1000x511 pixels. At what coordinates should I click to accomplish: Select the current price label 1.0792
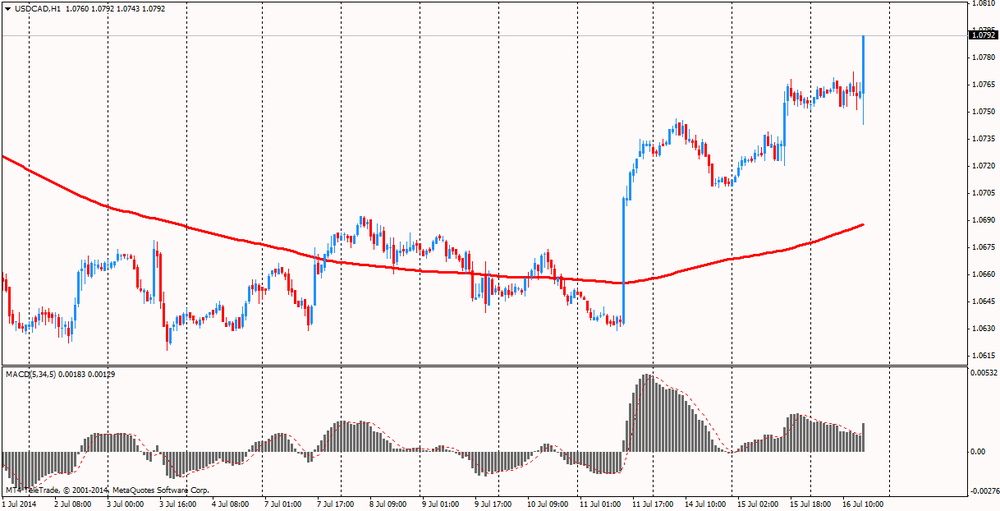pos(982,35)
